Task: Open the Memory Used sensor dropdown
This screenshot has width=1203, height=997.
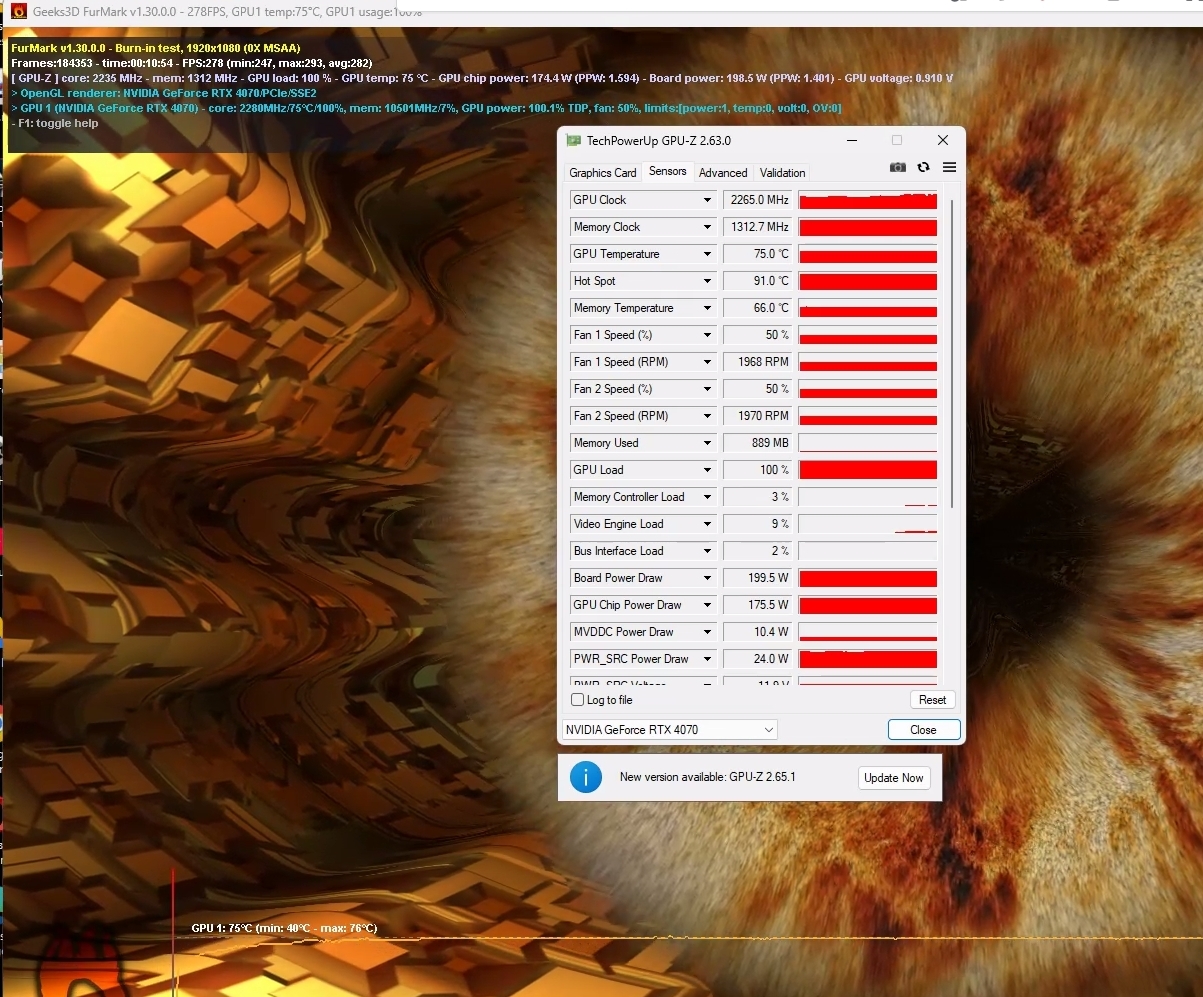Action: 708,443
